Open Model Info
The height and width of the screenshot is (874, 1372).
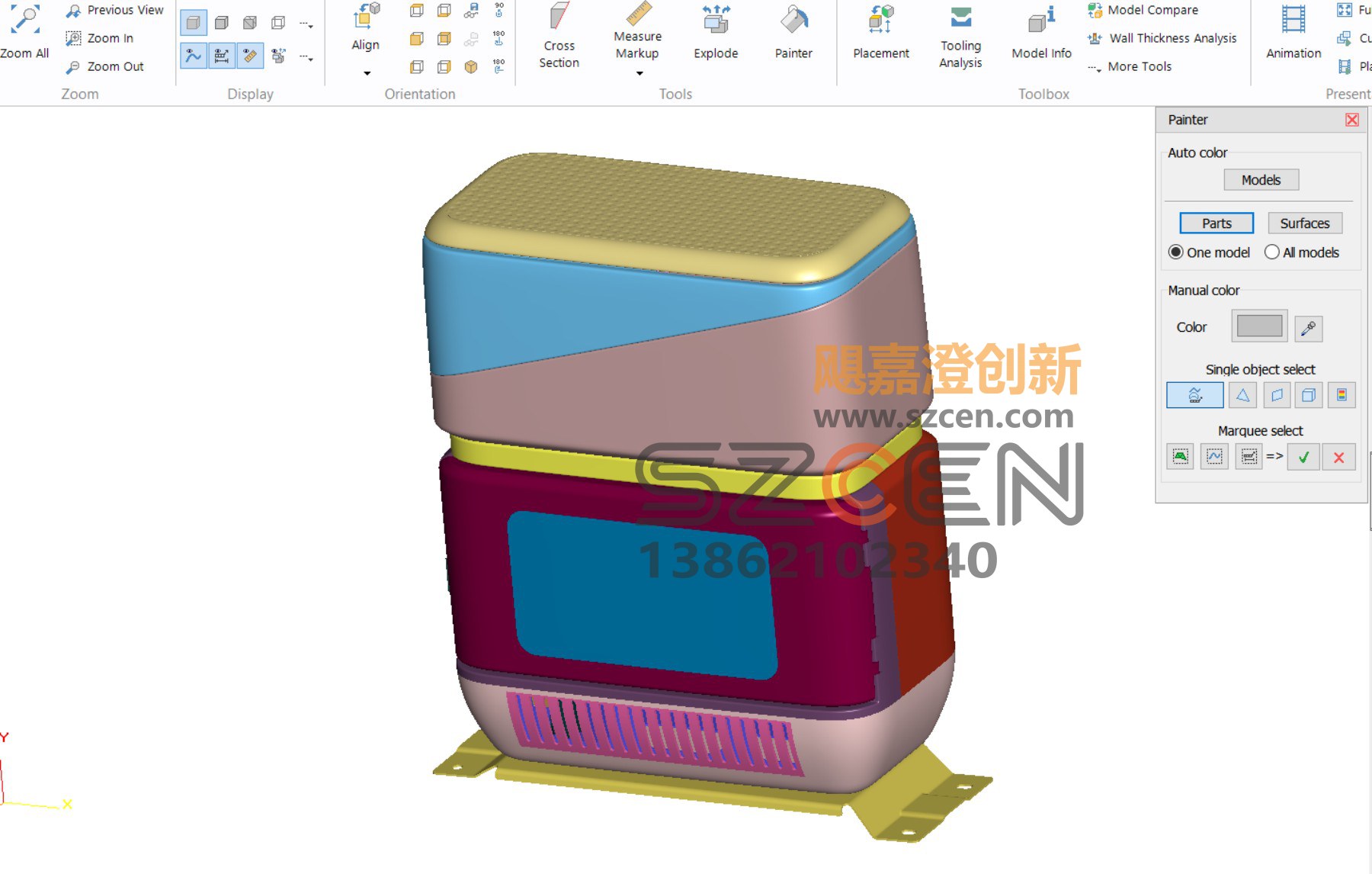click(1041, 32)
